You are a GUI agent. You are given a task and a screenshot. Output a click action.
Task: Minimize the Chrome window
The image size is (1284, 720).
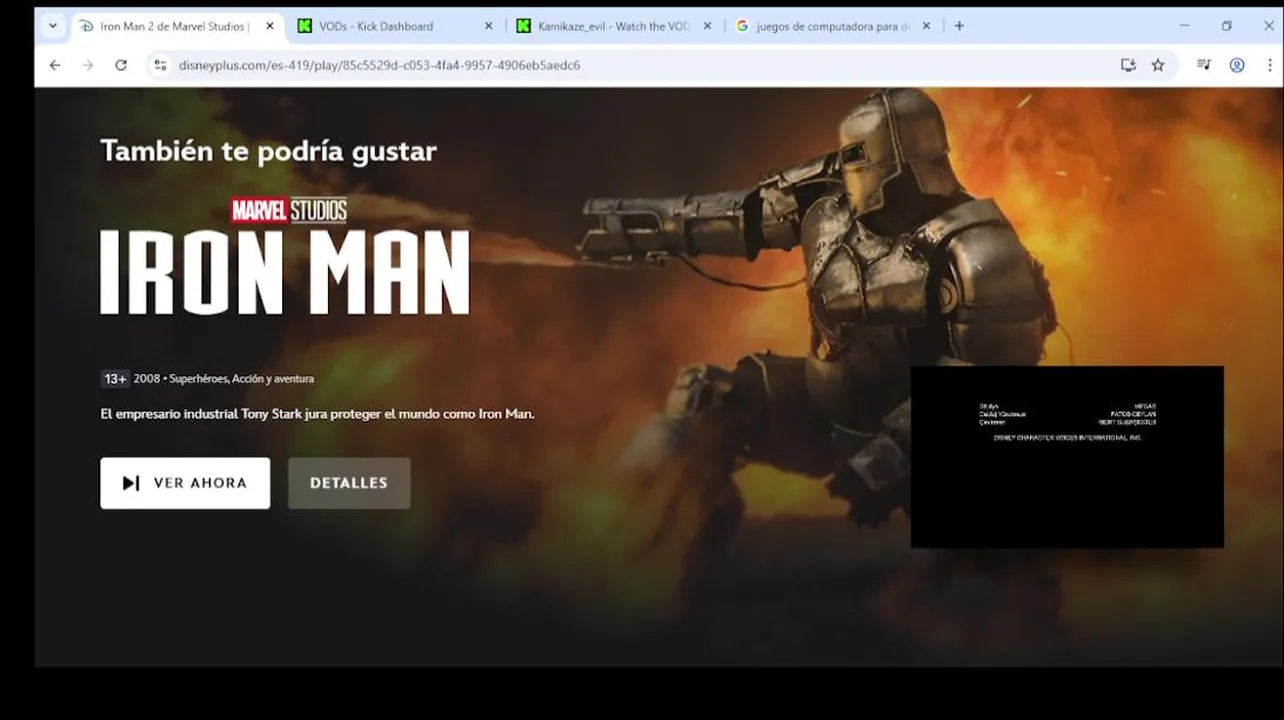(x=1184, y=26)
